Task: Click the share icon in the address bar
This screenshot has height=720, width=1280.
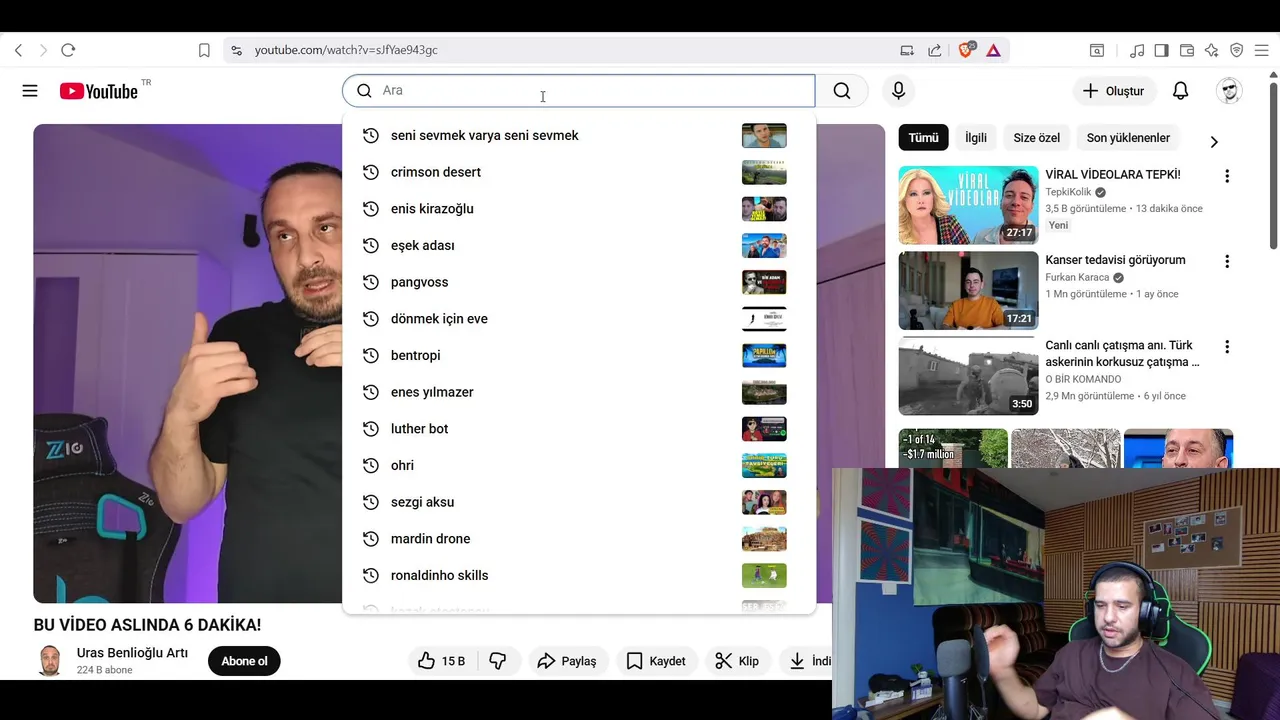Action: [934, 50]
